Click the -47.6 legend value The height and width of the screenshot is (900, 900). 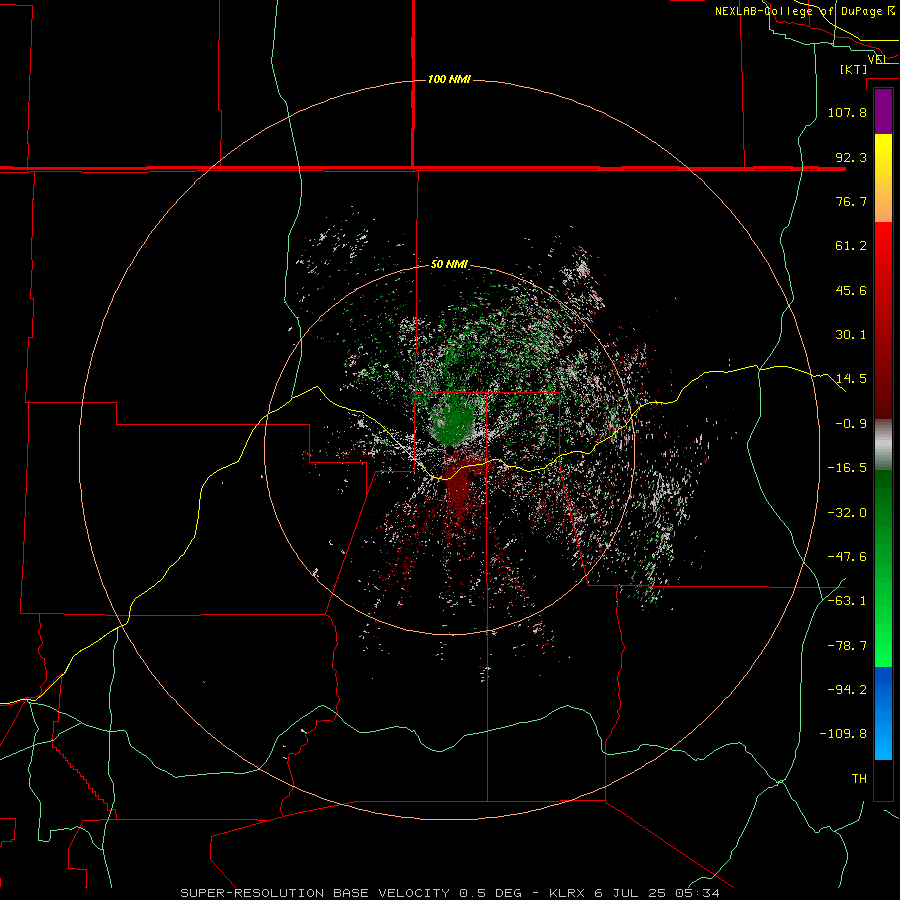pos(847,557)
